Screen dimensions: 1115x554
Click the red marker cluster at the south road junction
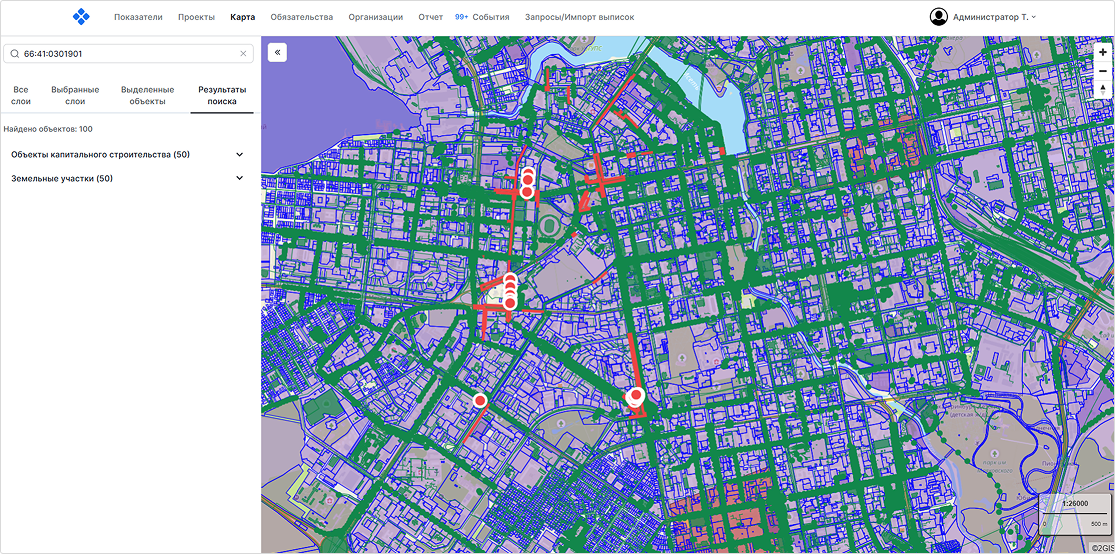click(635, 398)
